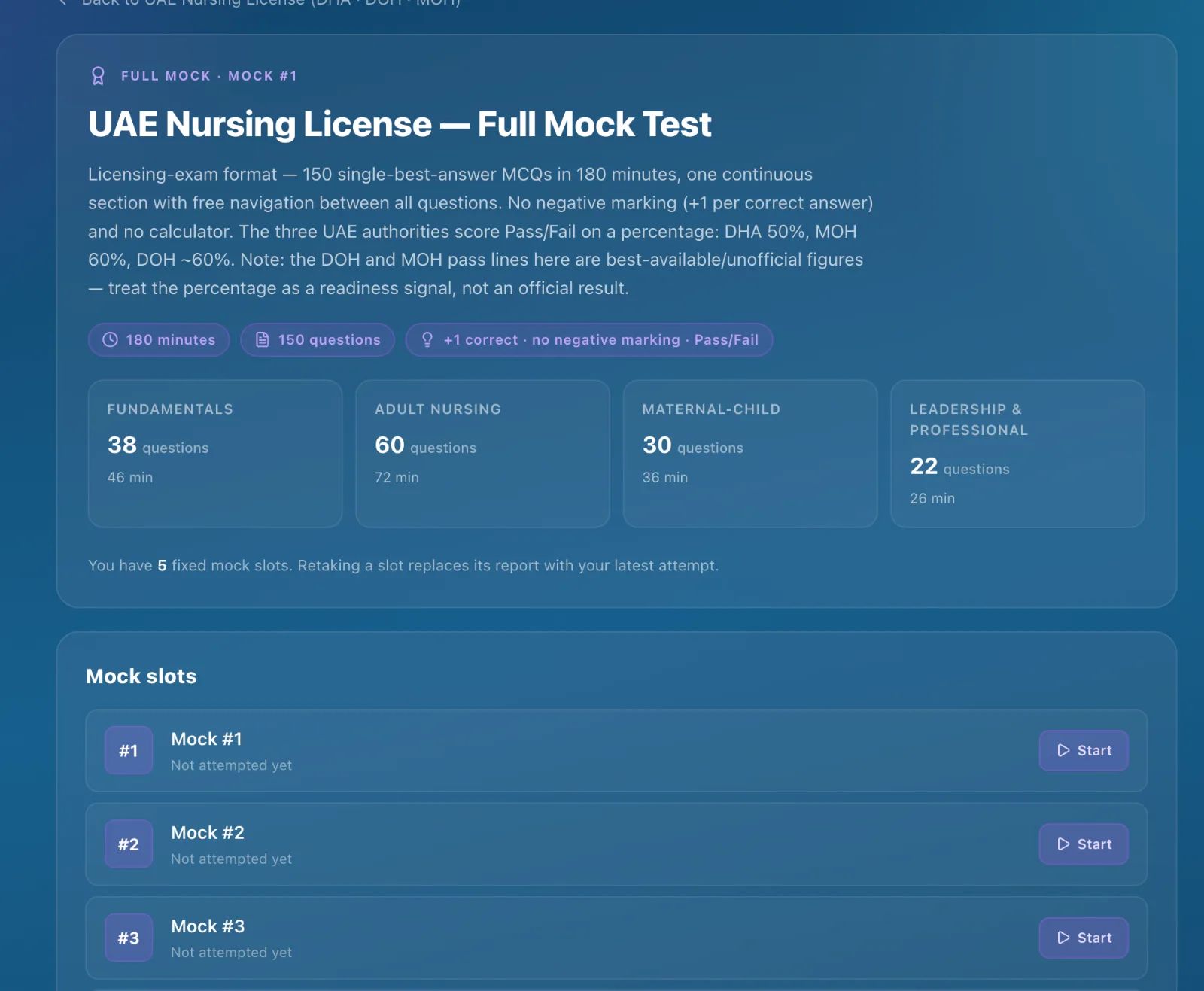The height and width of the screenshot is (991, 1204).
Task: Click the Mock #2 slot title
Action: (208, 833)
